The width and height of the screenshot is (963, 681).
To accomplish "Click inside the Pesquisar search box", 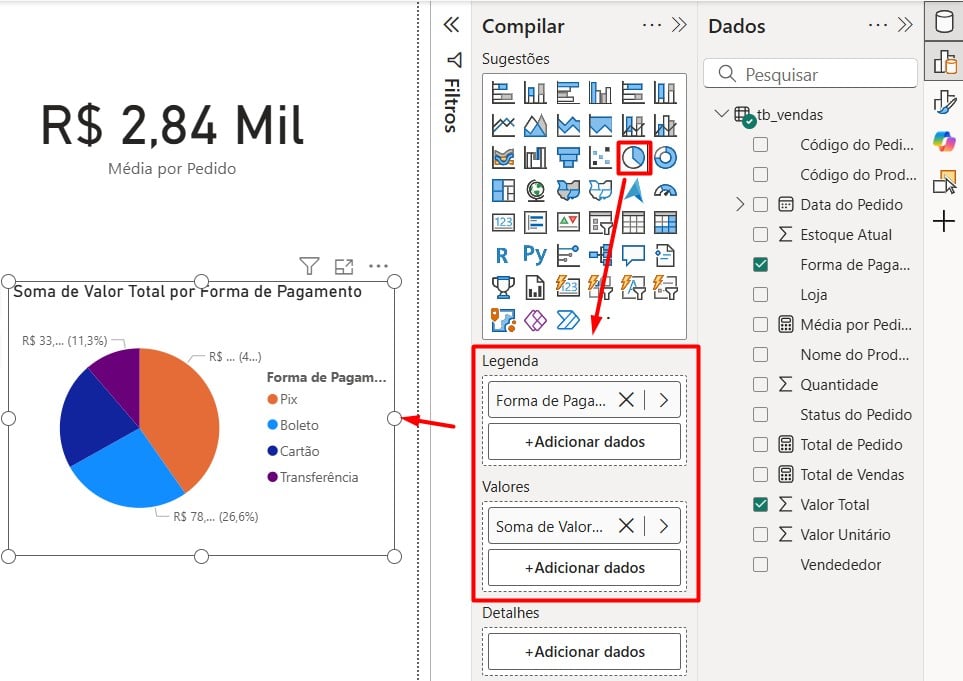I will (x=810, y=73).
